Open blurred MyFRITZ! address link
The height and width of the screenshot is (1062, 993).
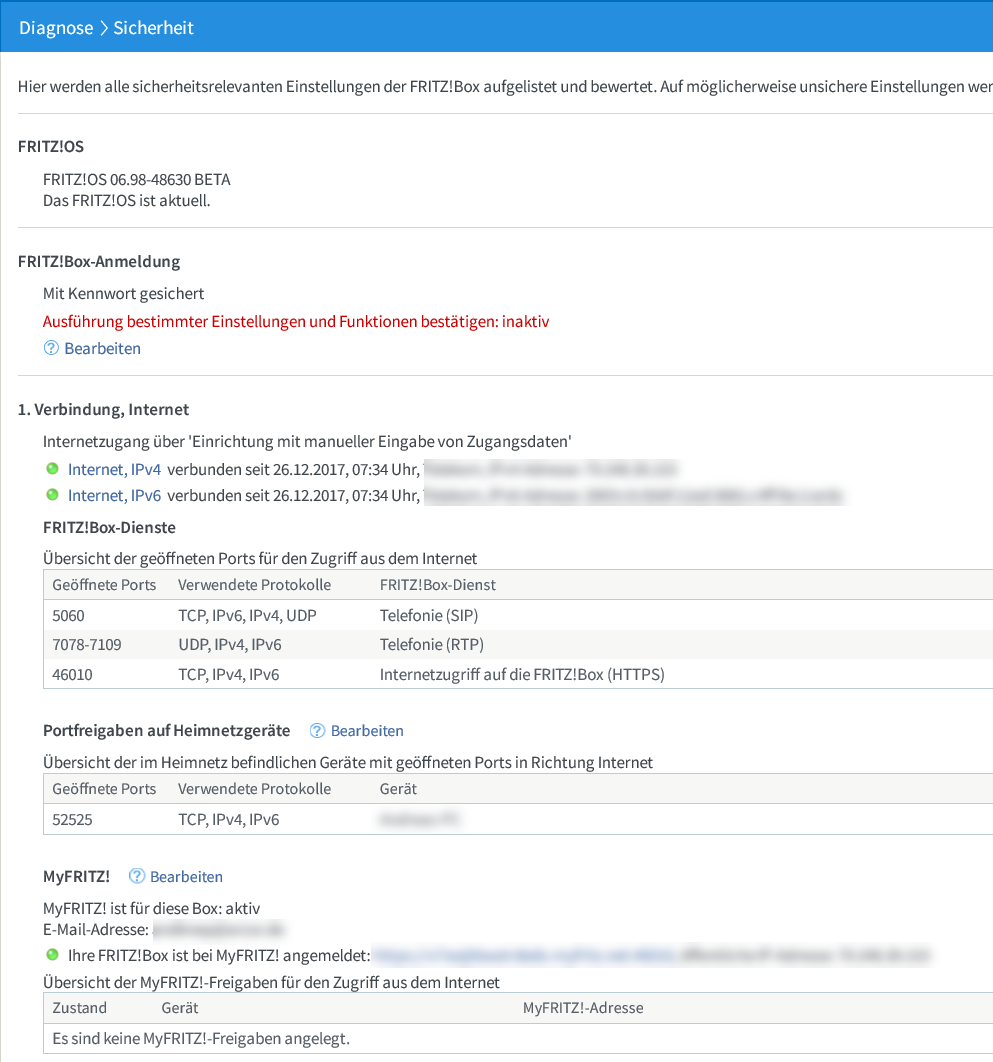(x=524, y=955)
